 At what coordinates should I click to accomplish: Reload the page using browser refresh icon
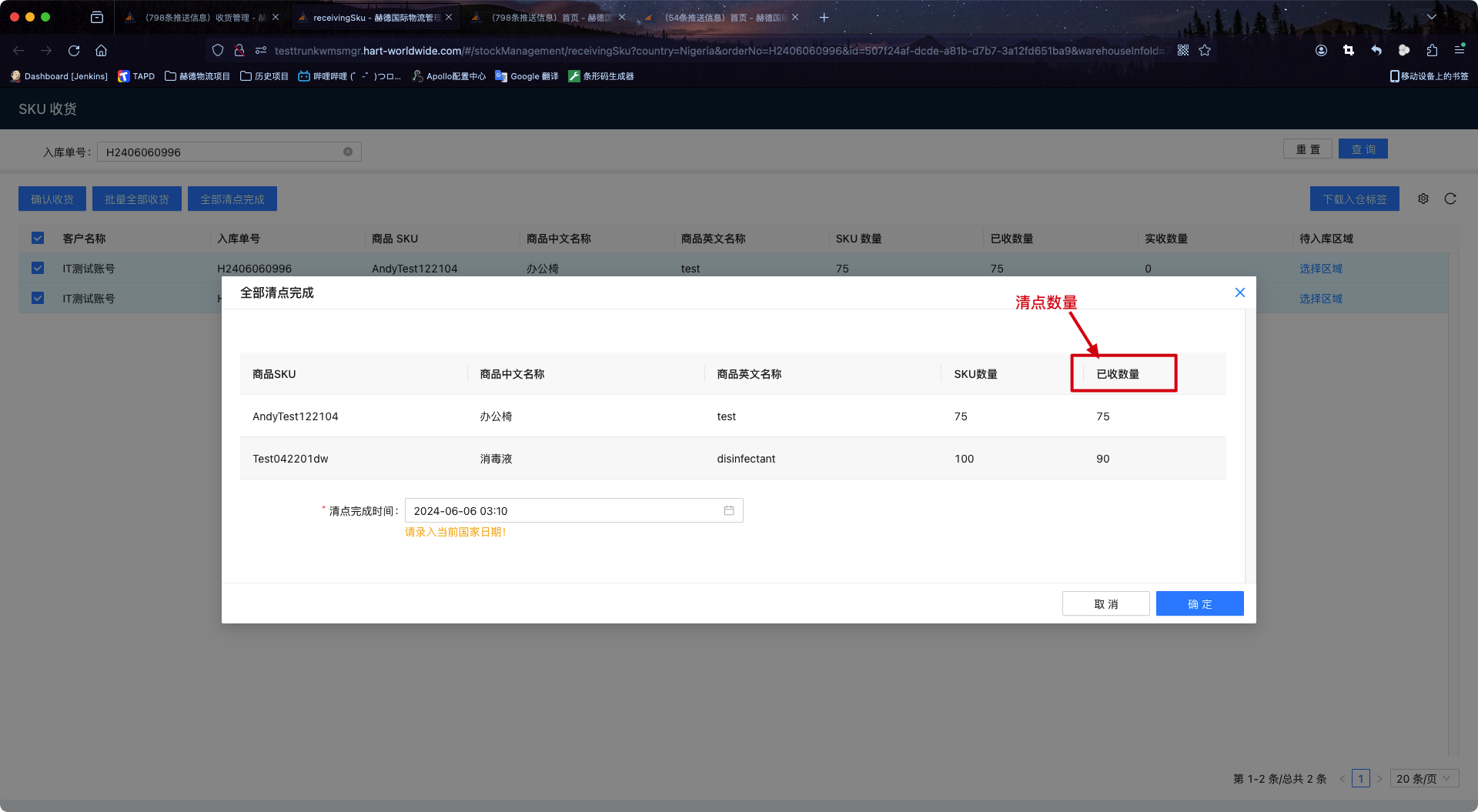pyautogui.click(x=74, y=51)
